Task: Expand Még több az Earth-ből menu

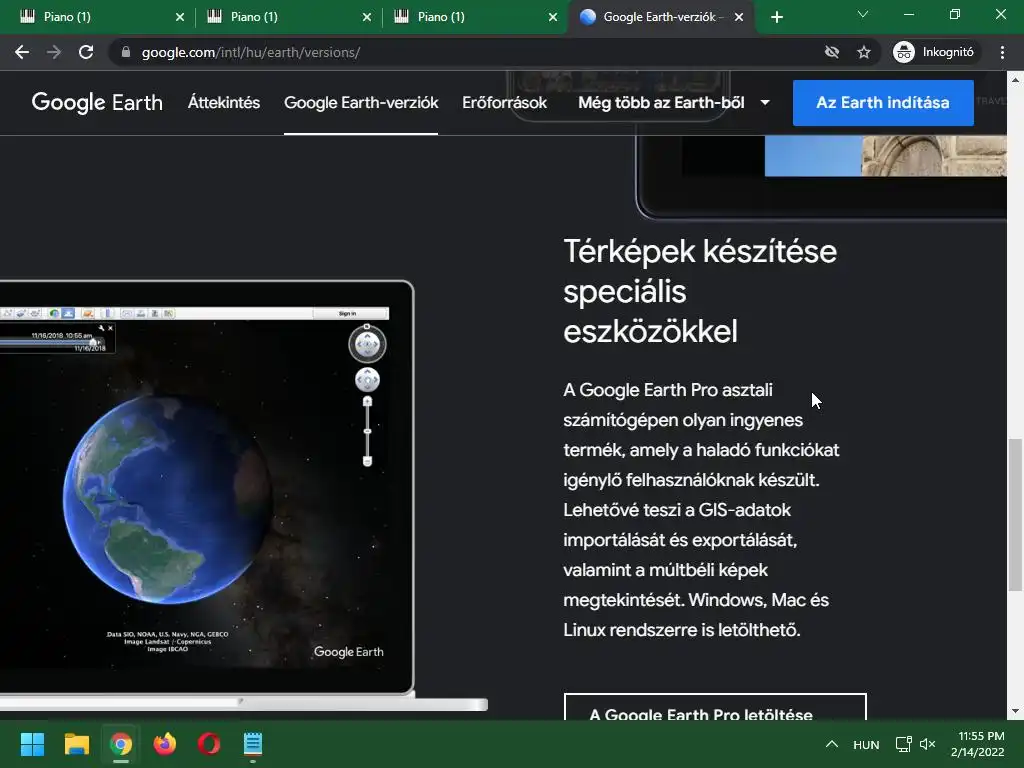Action: [674, 103]
